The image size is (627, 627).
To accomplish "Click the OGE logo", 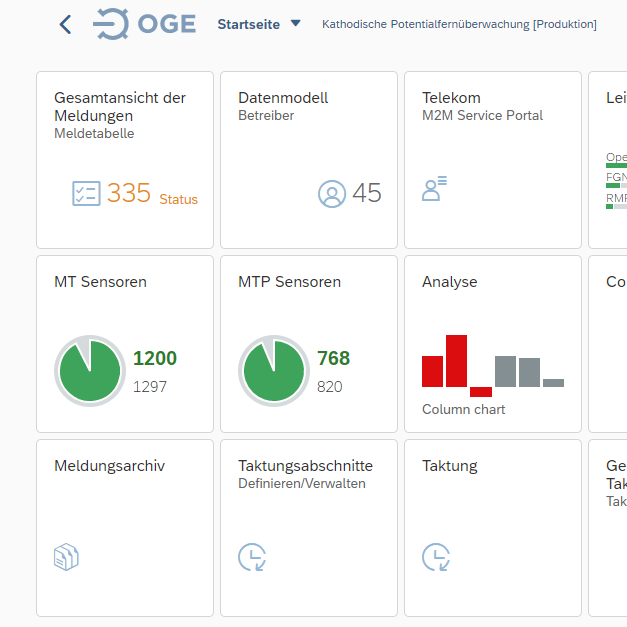I will click(144, 24).
